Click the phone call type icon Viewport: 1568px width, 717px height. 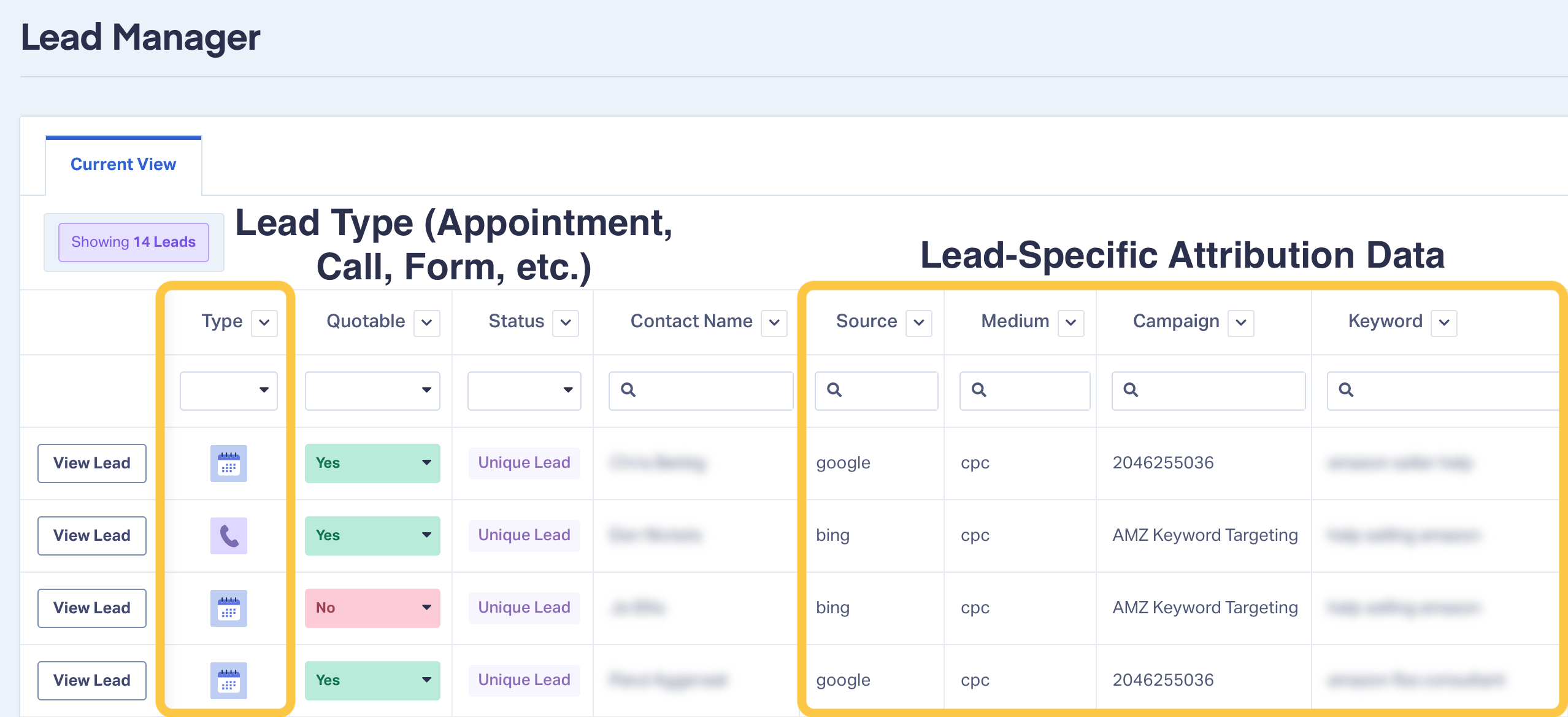[228, 536]
